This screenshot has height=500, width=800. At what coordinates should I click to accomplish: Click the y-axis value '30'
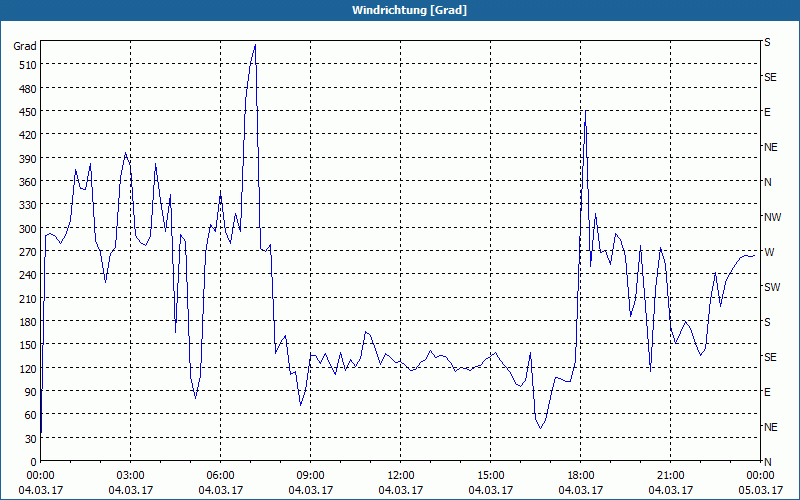31,439
